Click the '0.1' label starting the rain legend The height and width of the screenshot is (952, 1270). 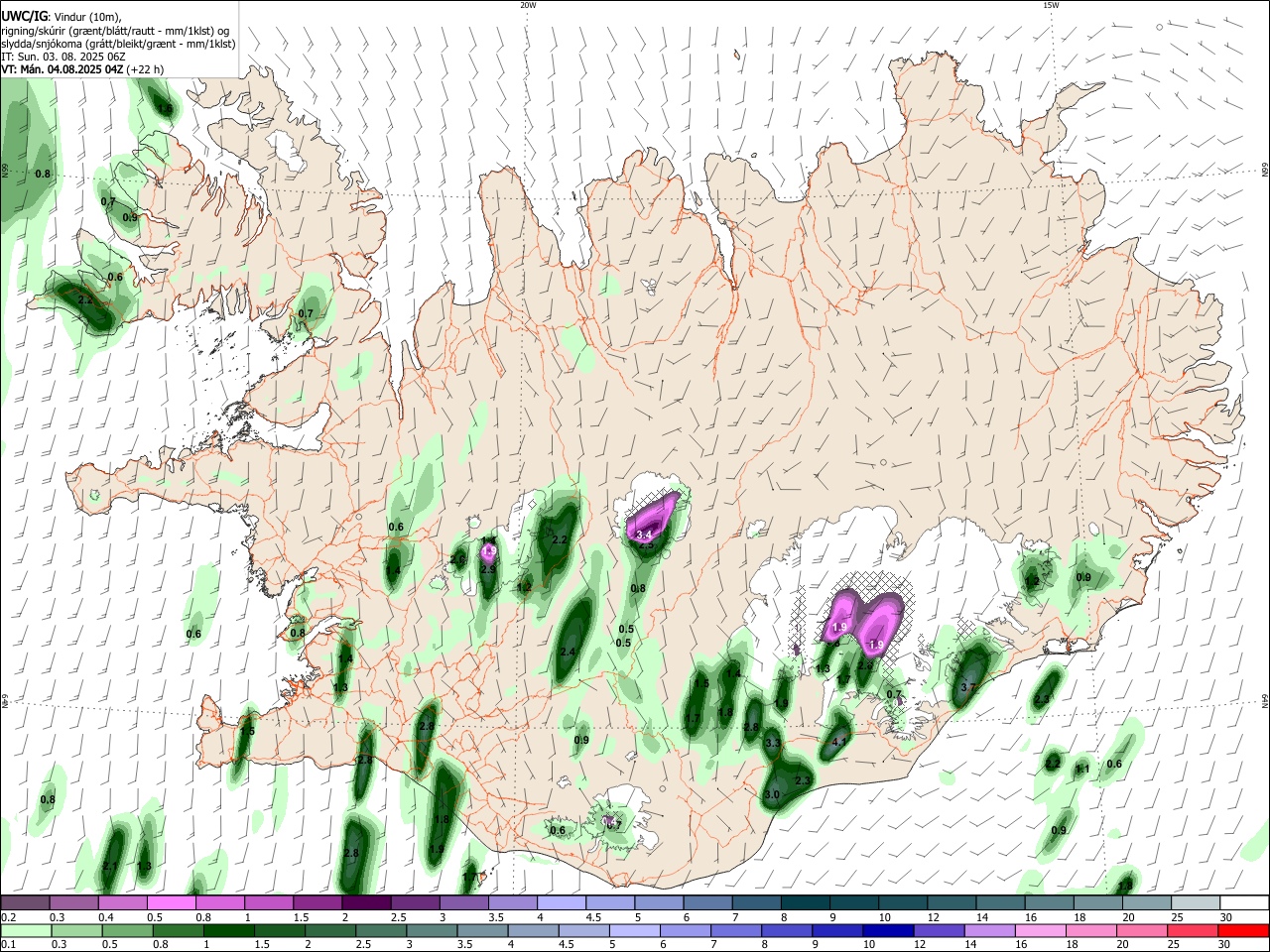[x=8, y=945]
